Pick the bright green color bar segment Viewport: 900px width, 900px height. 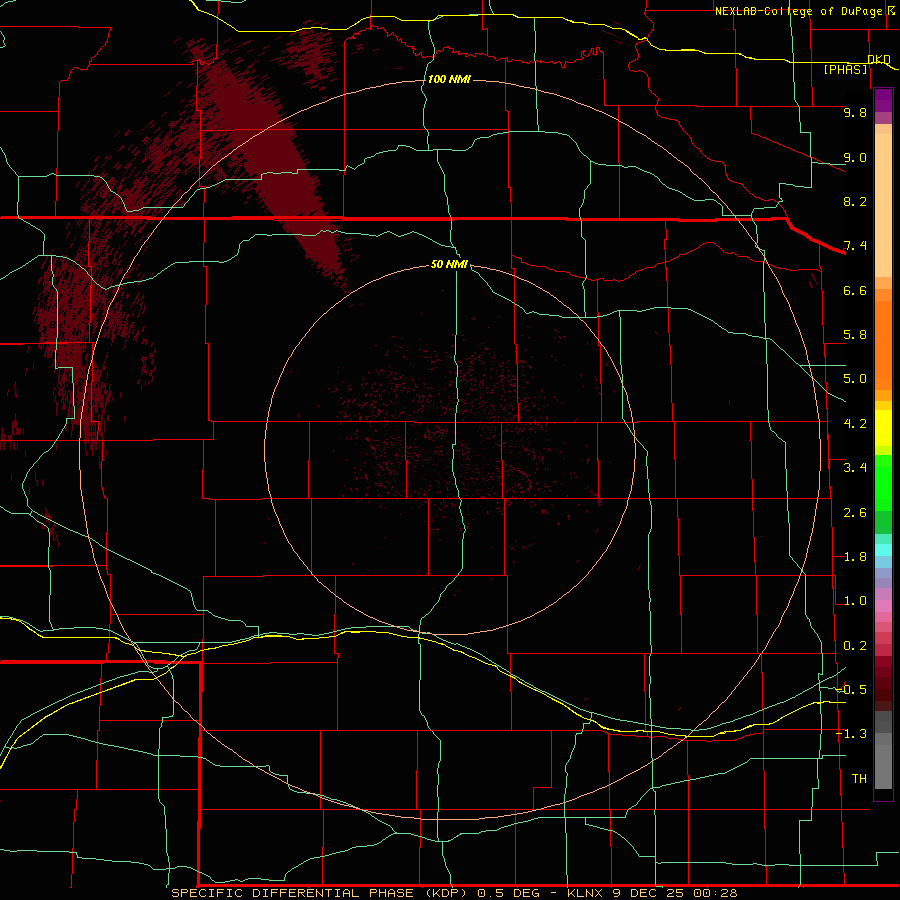(x=883, y=483)
